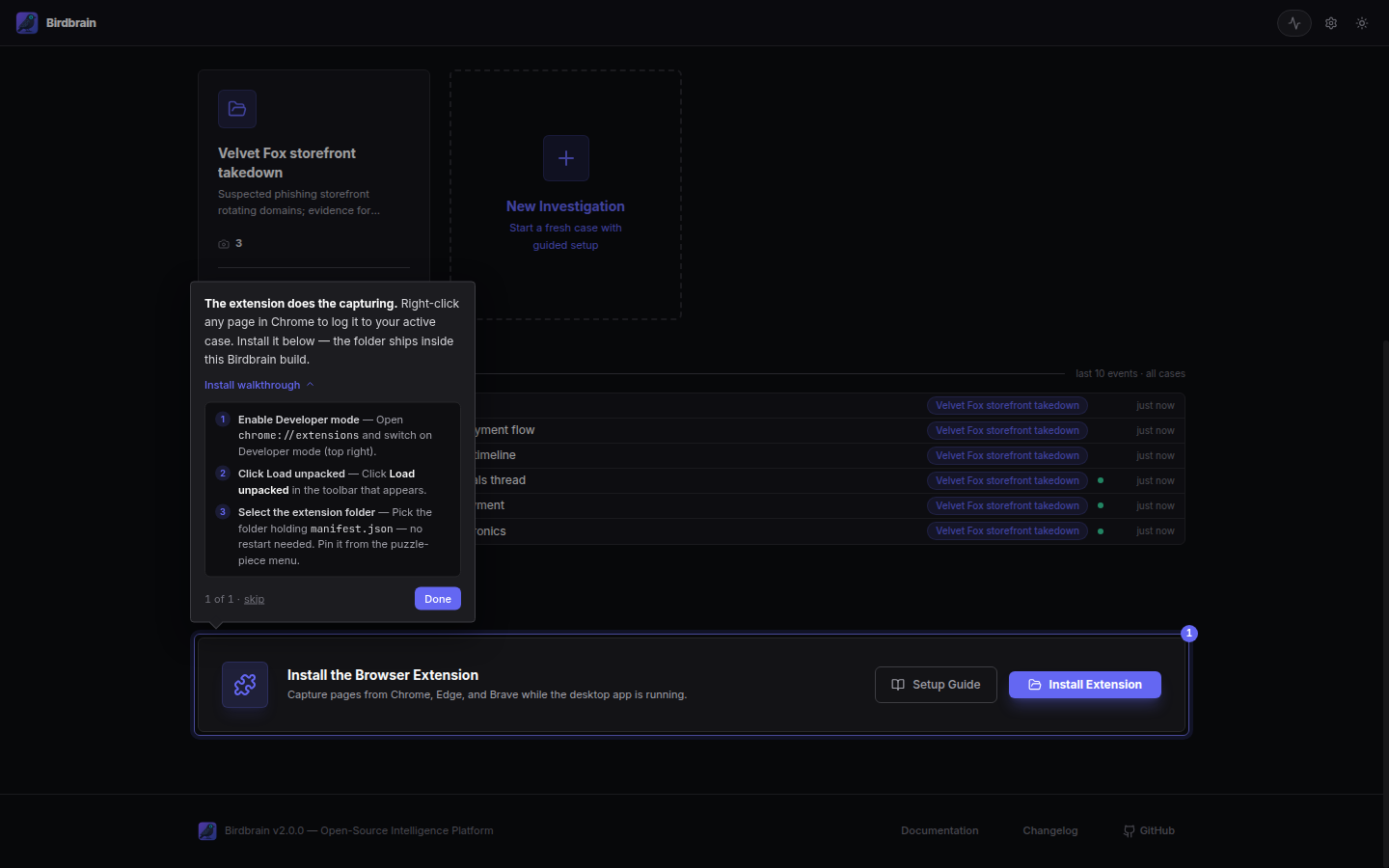Open the Setup Guide
1389x868 pixels.
tap(936, 685)
